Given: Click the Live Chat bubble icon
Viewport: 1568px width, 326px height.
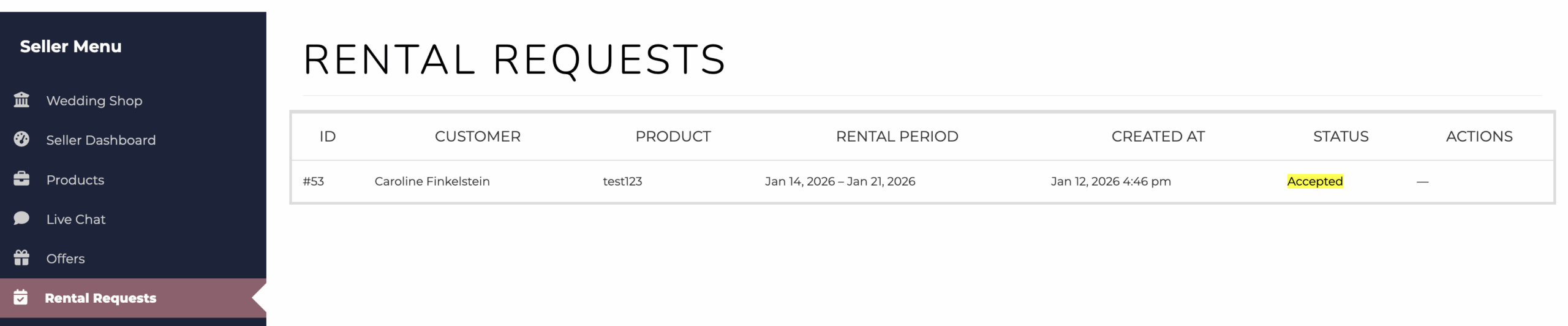Looking at the screenshot, I should click(x=21, y=219).
